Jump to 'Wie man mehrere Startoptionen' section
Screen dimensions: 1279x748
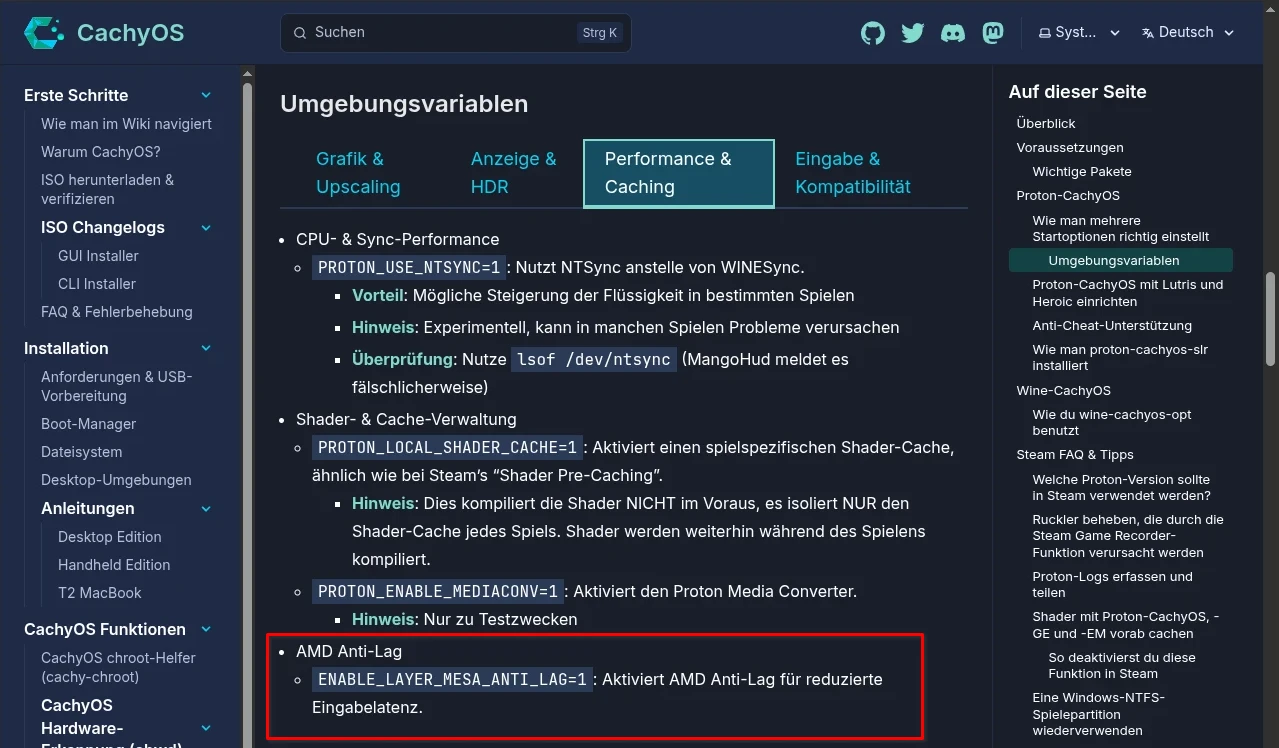pyautogui.click(x=1121, y=229)
